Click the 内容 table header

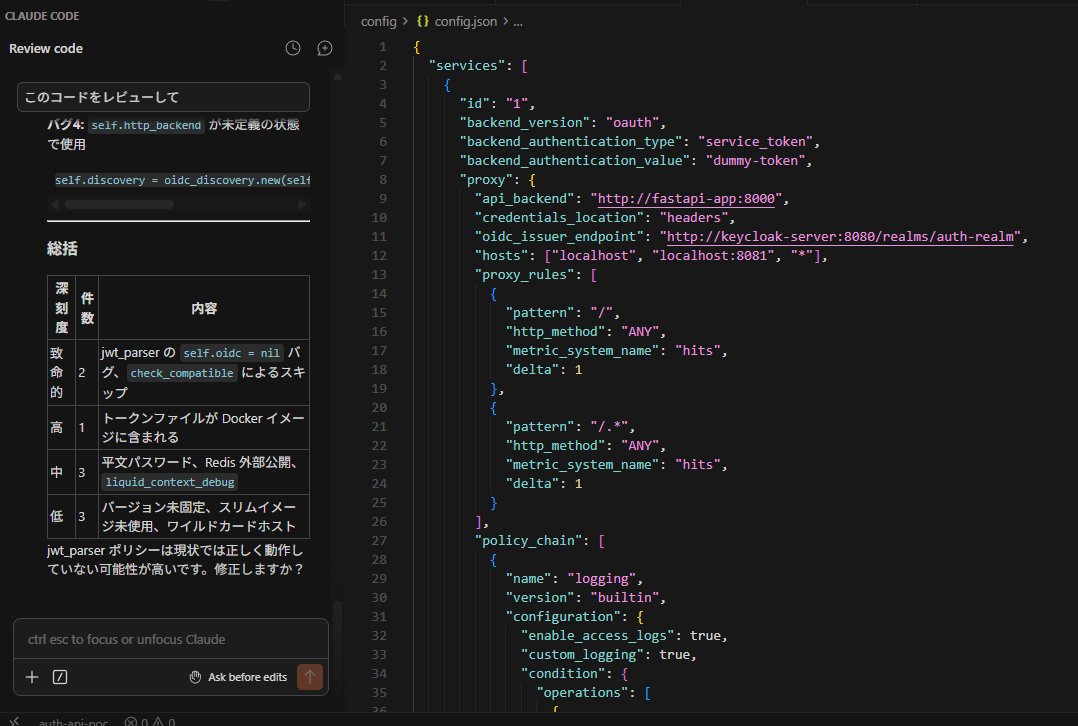click(x=204, y=308)
